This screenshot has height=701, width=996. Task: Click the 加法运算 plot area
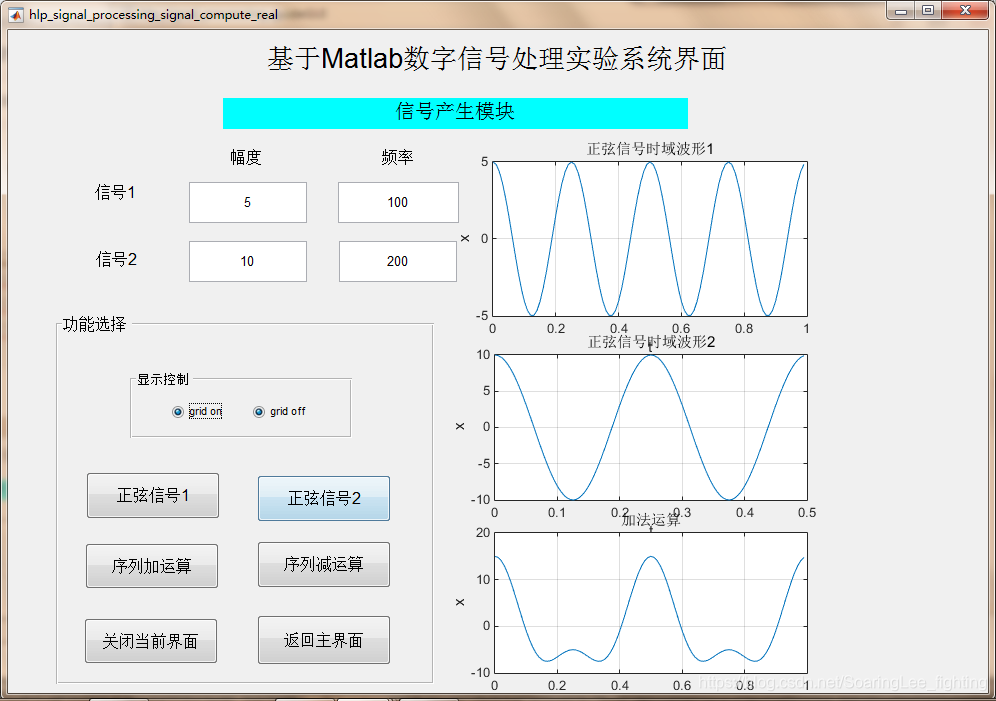click(x=651, y=603)
